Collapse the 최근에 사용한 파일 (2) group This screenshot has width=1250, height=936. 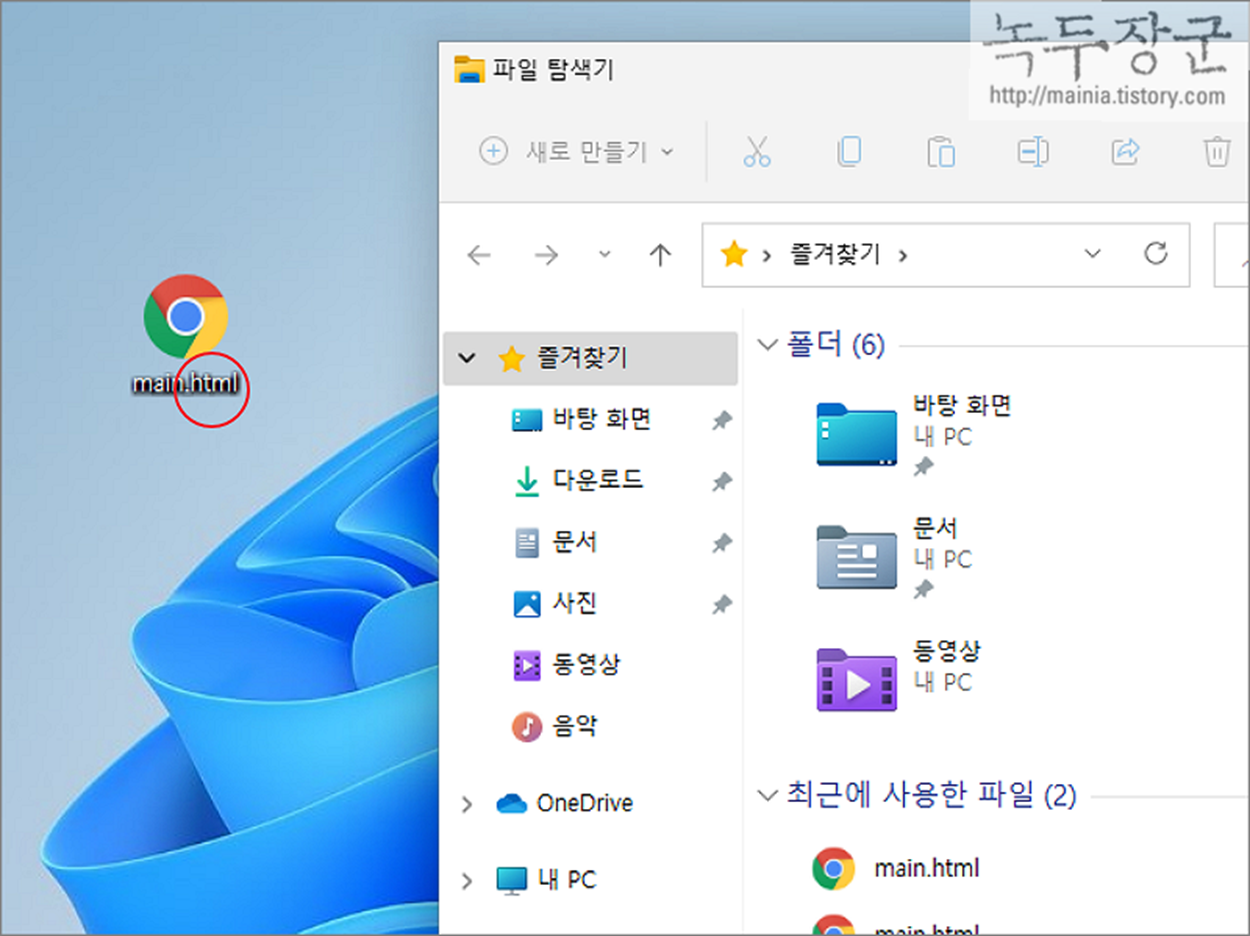(768, 796)
